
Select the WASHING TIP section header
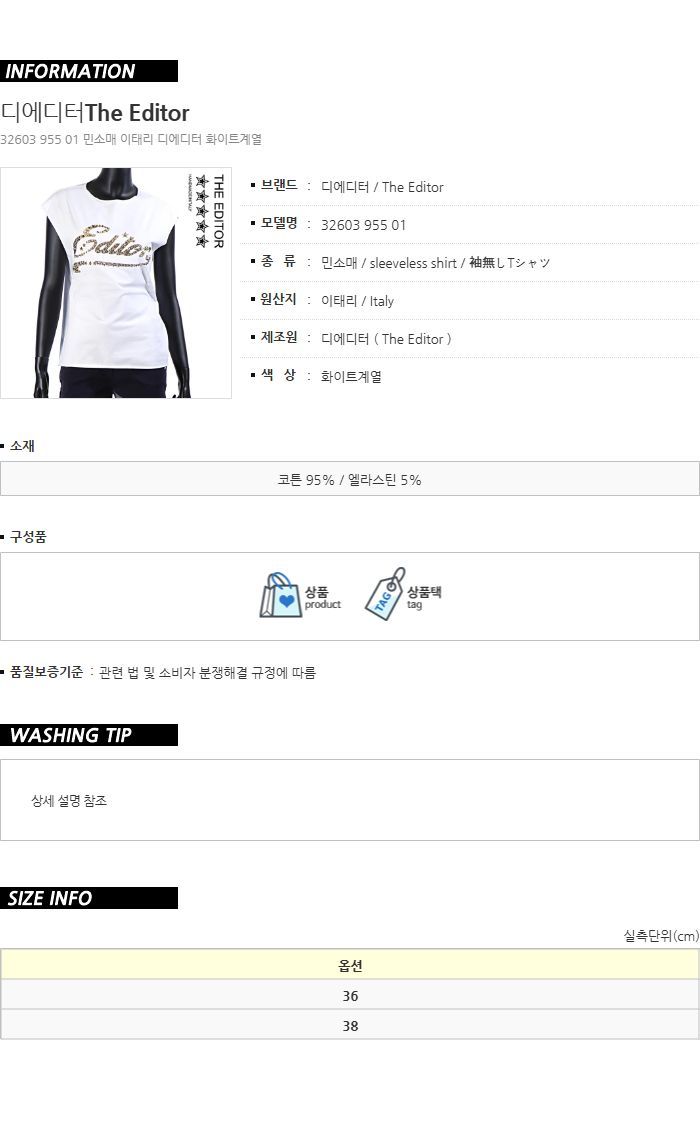[x=89, y=735]
